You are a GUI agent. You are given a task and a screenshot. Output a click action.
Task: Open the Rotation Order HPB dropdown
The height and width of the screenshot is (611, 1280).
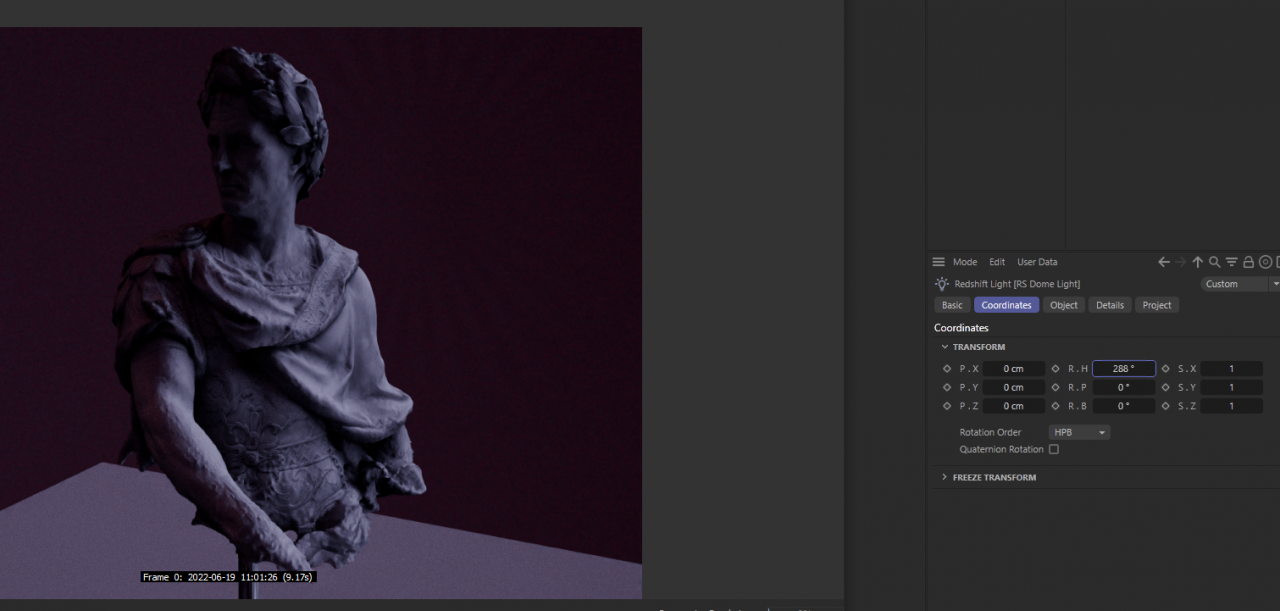pos(1080,433)
